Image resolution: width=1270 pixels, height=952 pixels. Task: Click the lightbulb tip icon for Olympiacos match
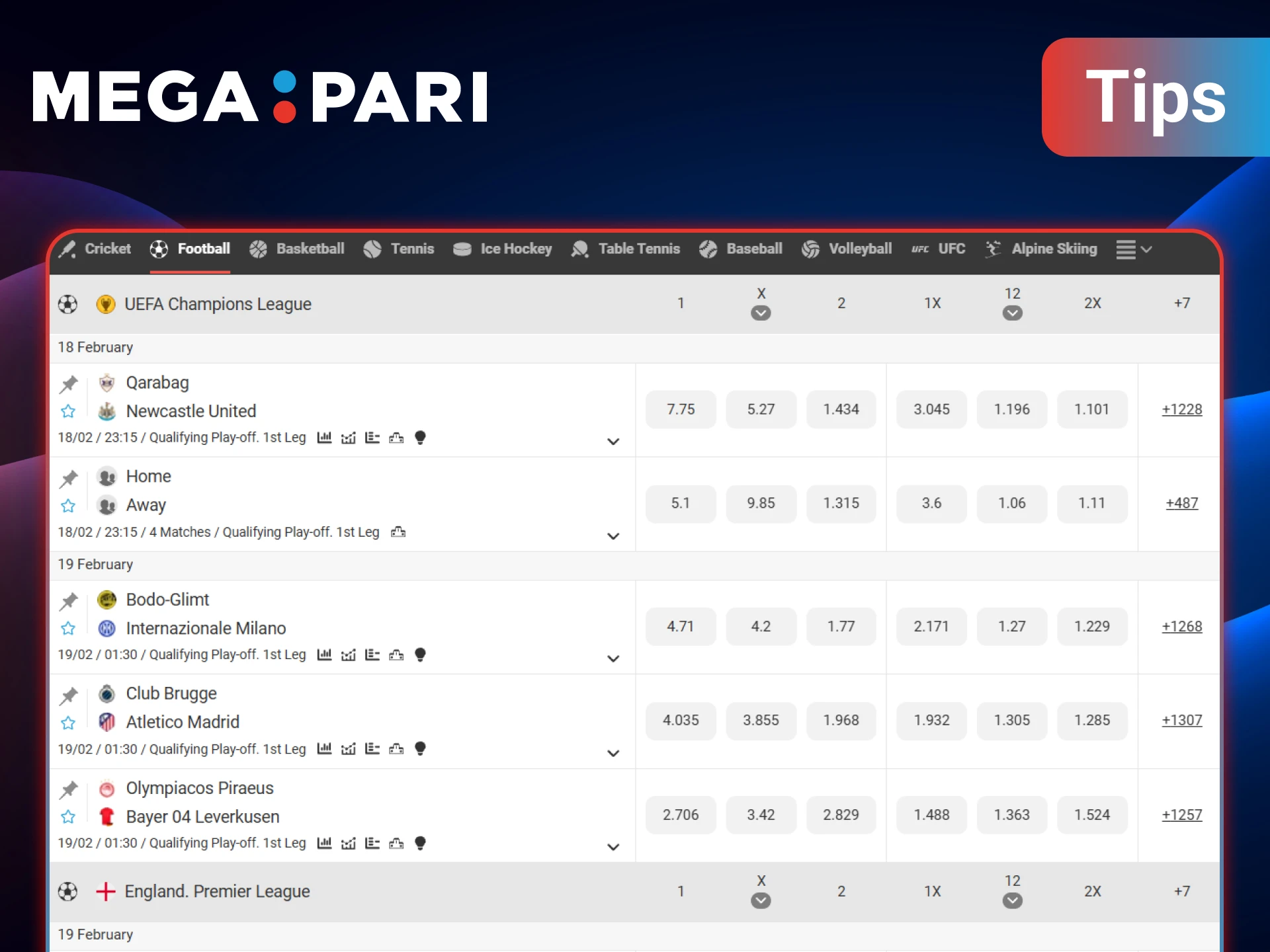[x=420, y=843]
